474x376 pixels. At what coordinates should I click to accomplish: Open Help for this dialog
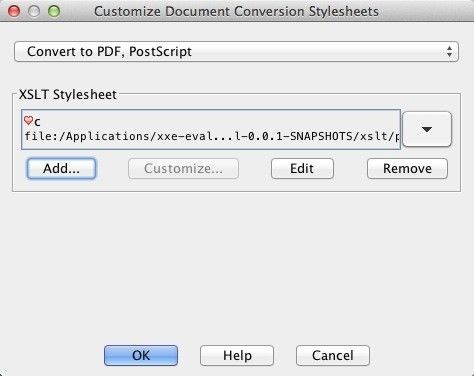237,355
